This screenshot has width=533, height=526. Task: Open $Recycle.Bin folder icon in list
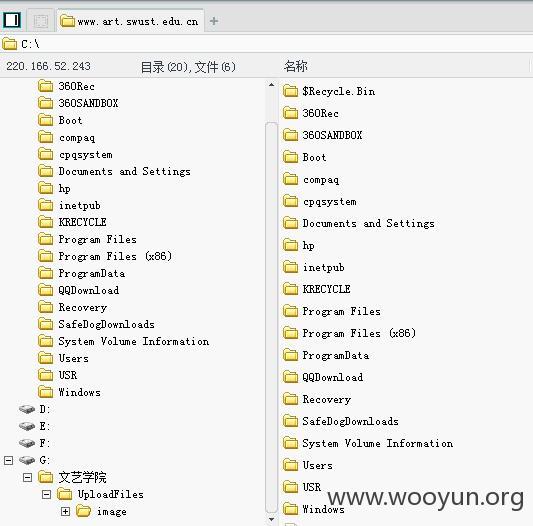coord(290,91)
